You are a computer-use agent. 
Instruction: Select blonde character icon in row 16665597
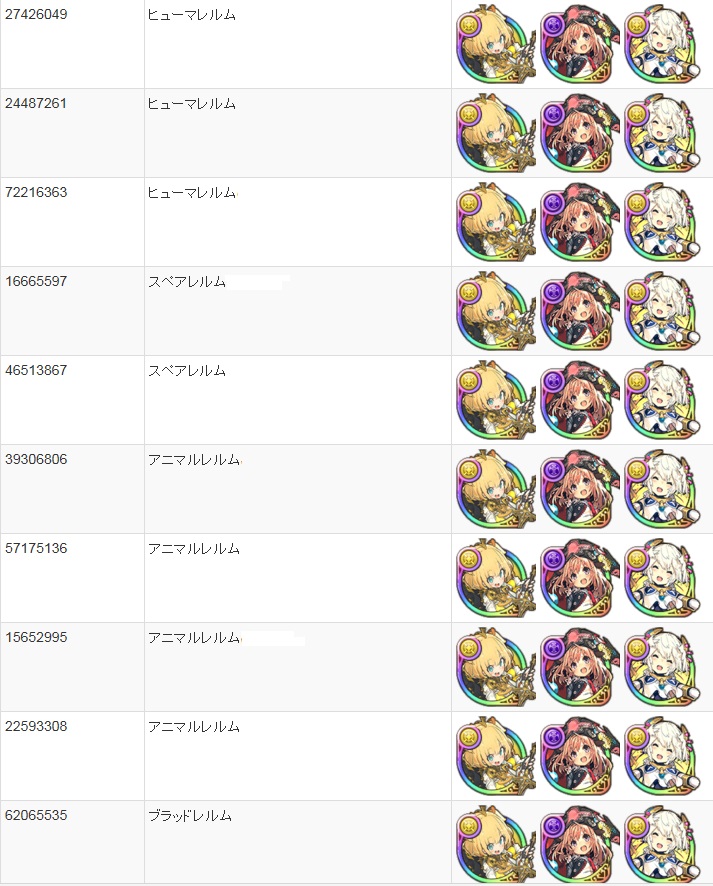point(495,312)
